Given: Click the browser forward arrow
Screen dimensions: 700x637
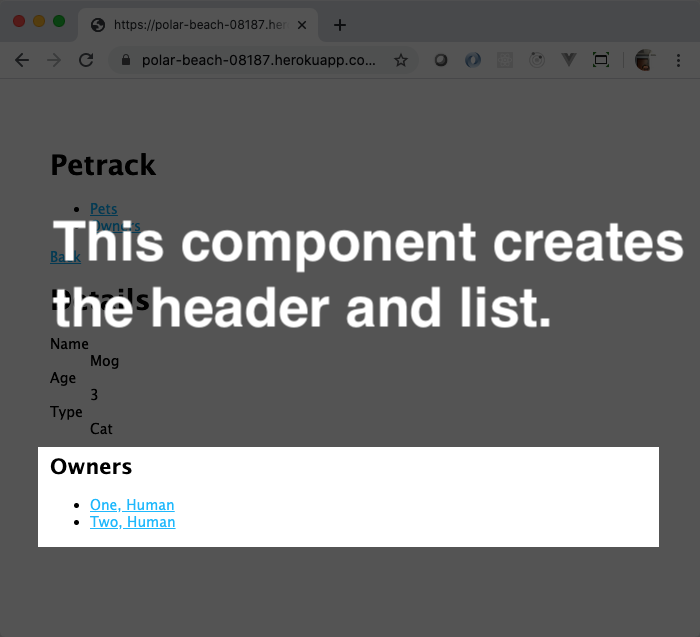Looking at the screenshot, I should click(54, 60).
